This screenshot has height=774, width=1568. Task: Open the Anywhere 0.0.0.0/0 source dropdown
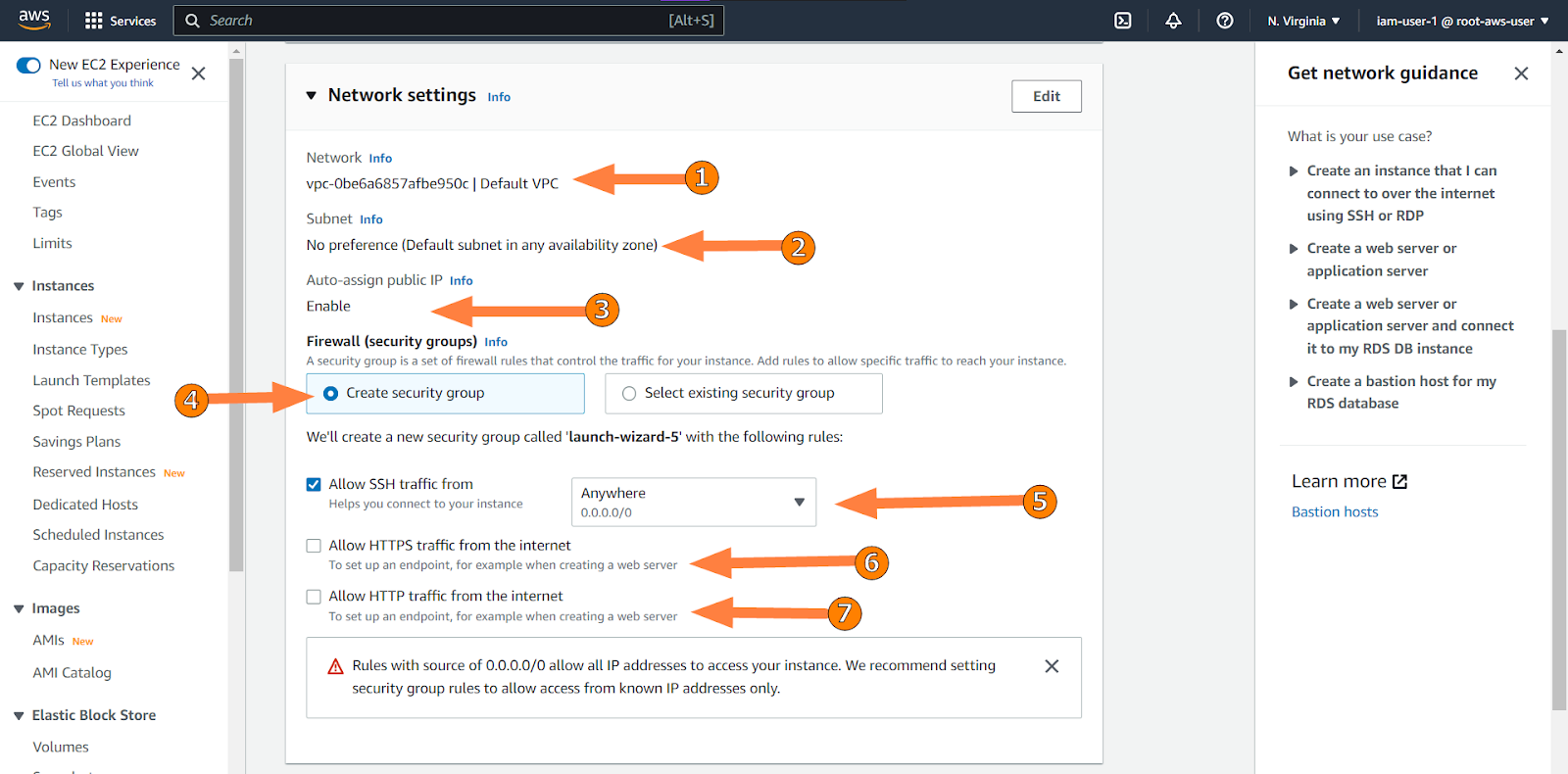(694, 502)
